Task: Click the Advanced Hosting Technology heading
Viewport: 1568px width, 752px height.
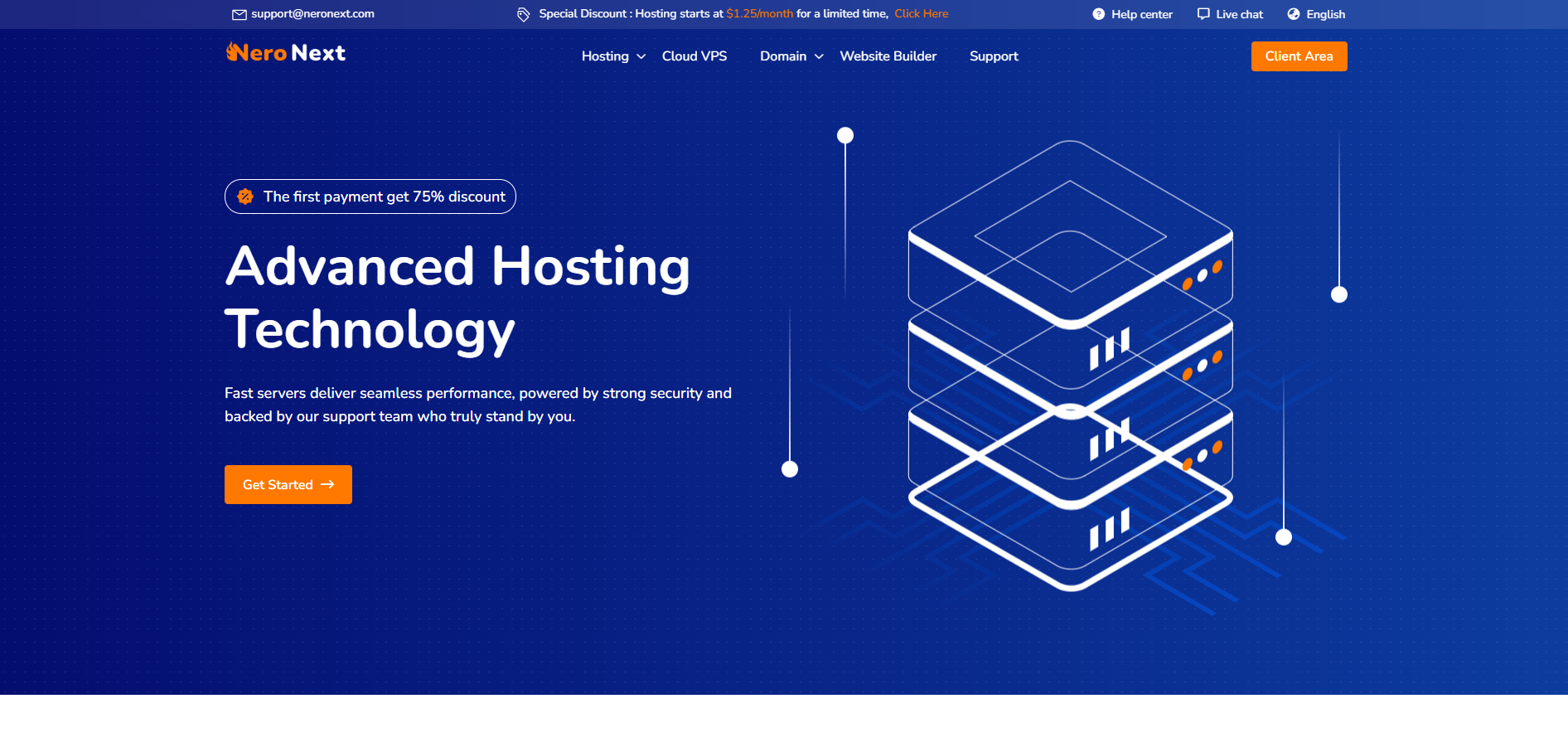Action: [x=457, y=298]
